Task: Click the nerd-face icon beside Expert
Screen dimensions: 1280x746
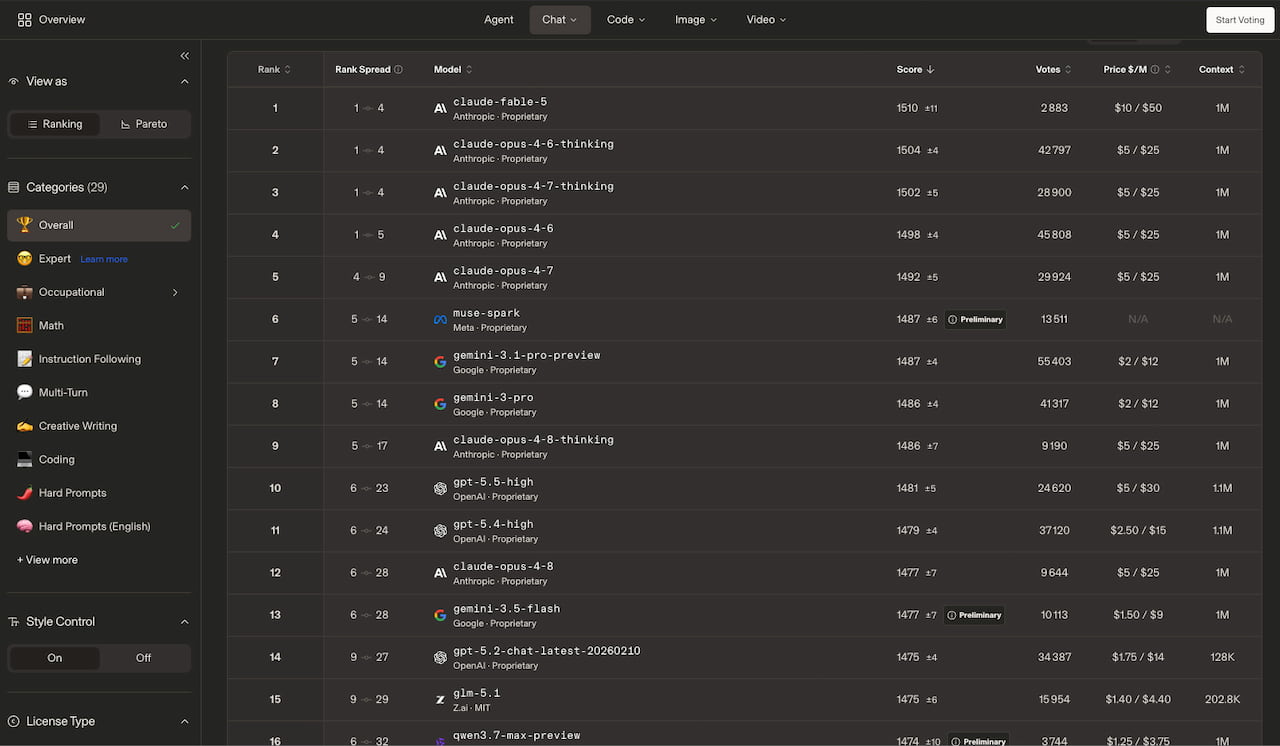Action: (25, 259)
